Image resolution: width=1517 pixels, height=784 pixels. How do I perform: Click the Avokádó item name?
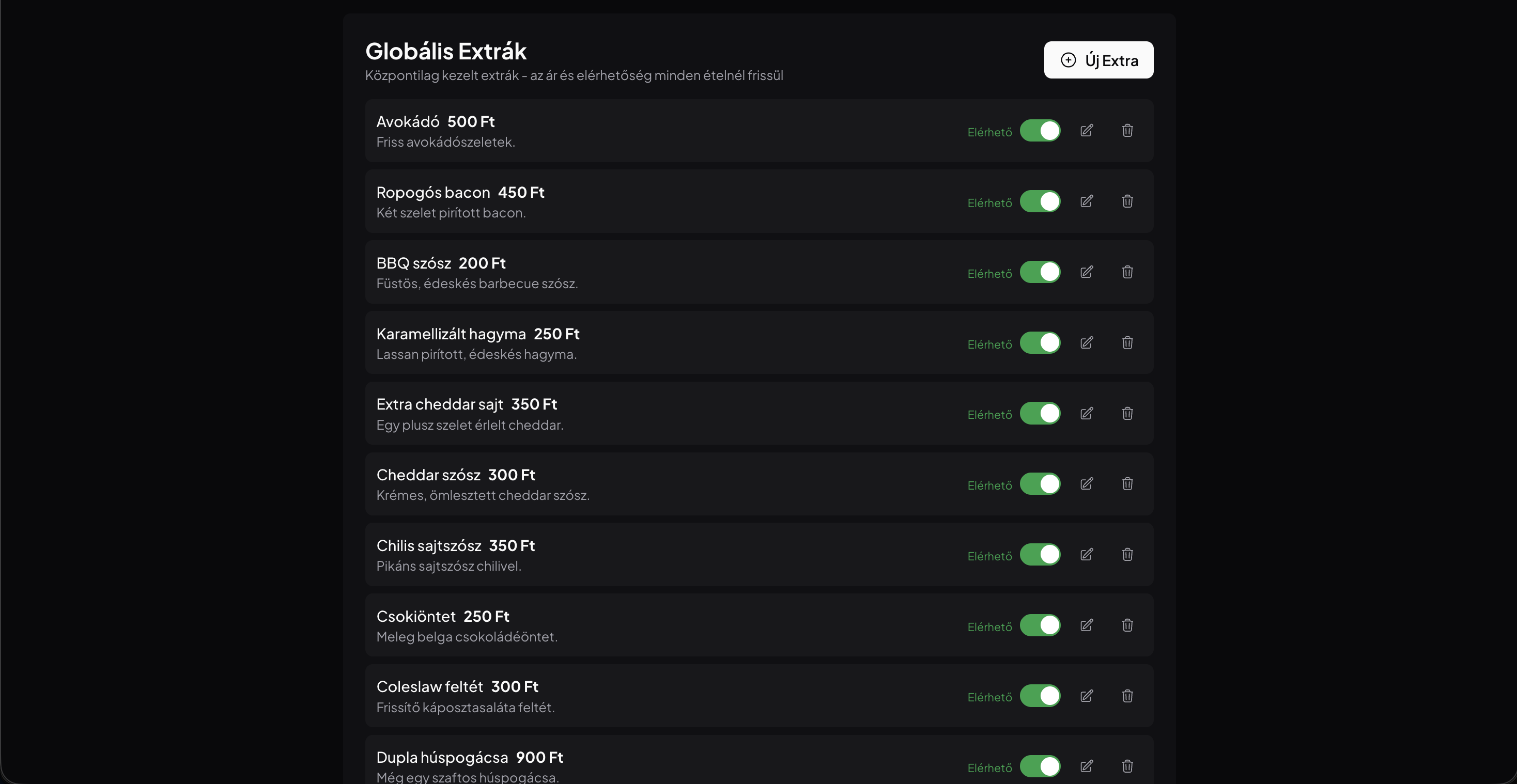[408, 122]
